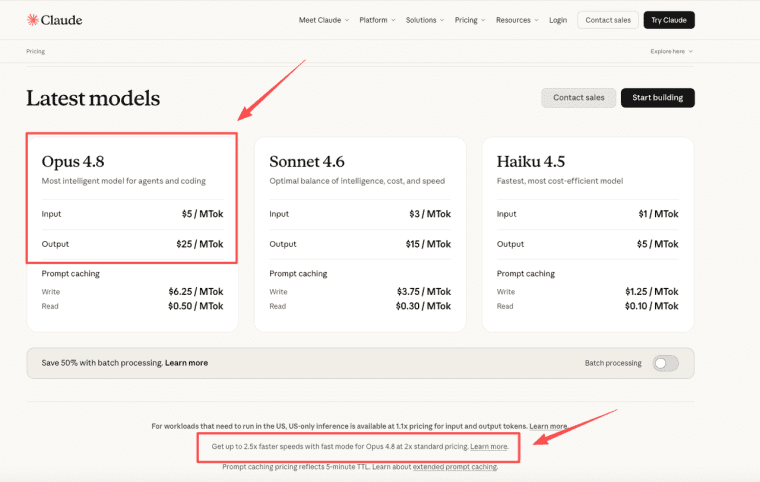760x482 pixels.
Task: Click the Haiku 4.5 description text
Action: pos(560,181)
